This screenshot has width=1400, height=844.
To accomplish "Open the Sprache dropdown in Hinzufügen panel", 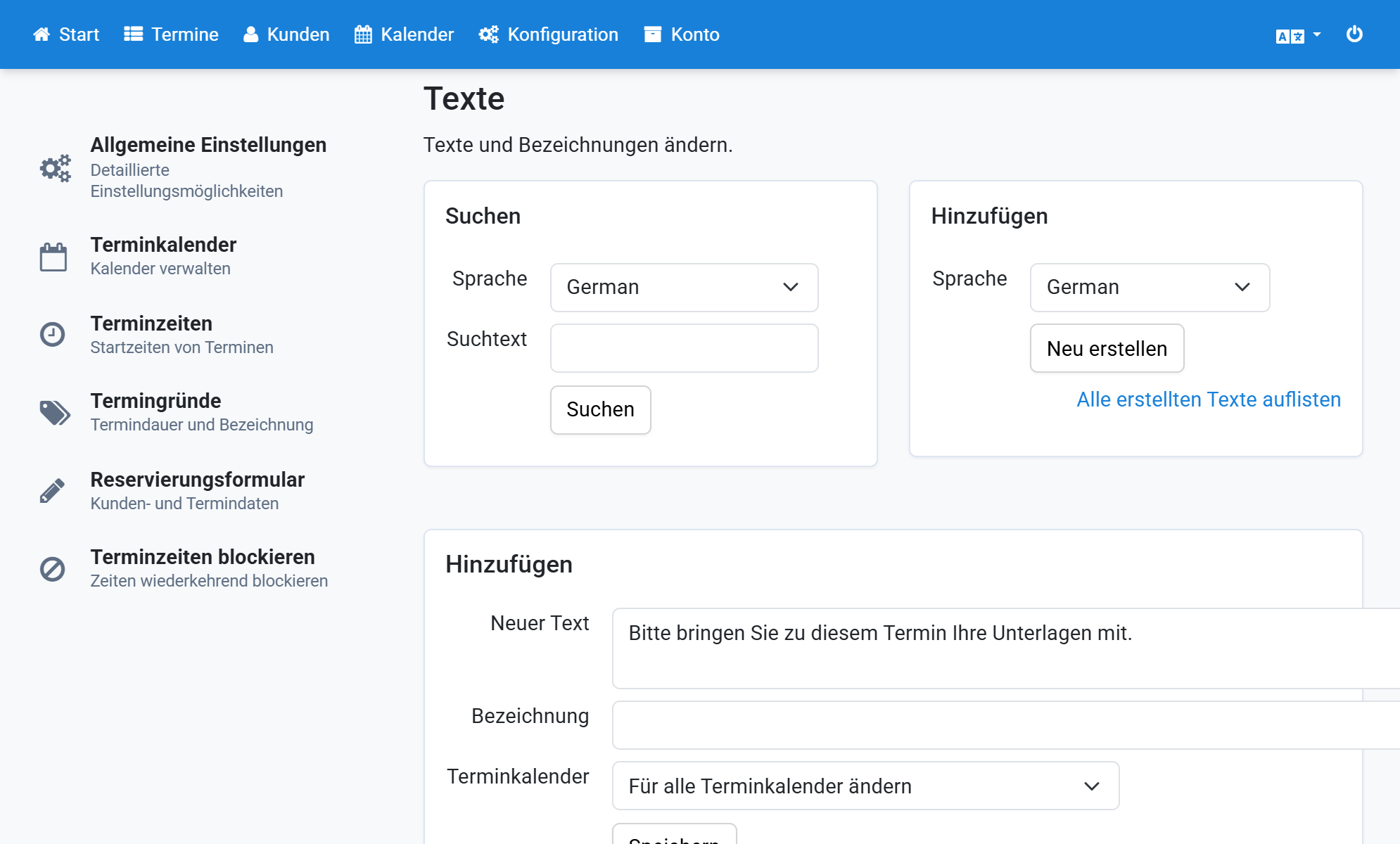I will coord(1150,287).
